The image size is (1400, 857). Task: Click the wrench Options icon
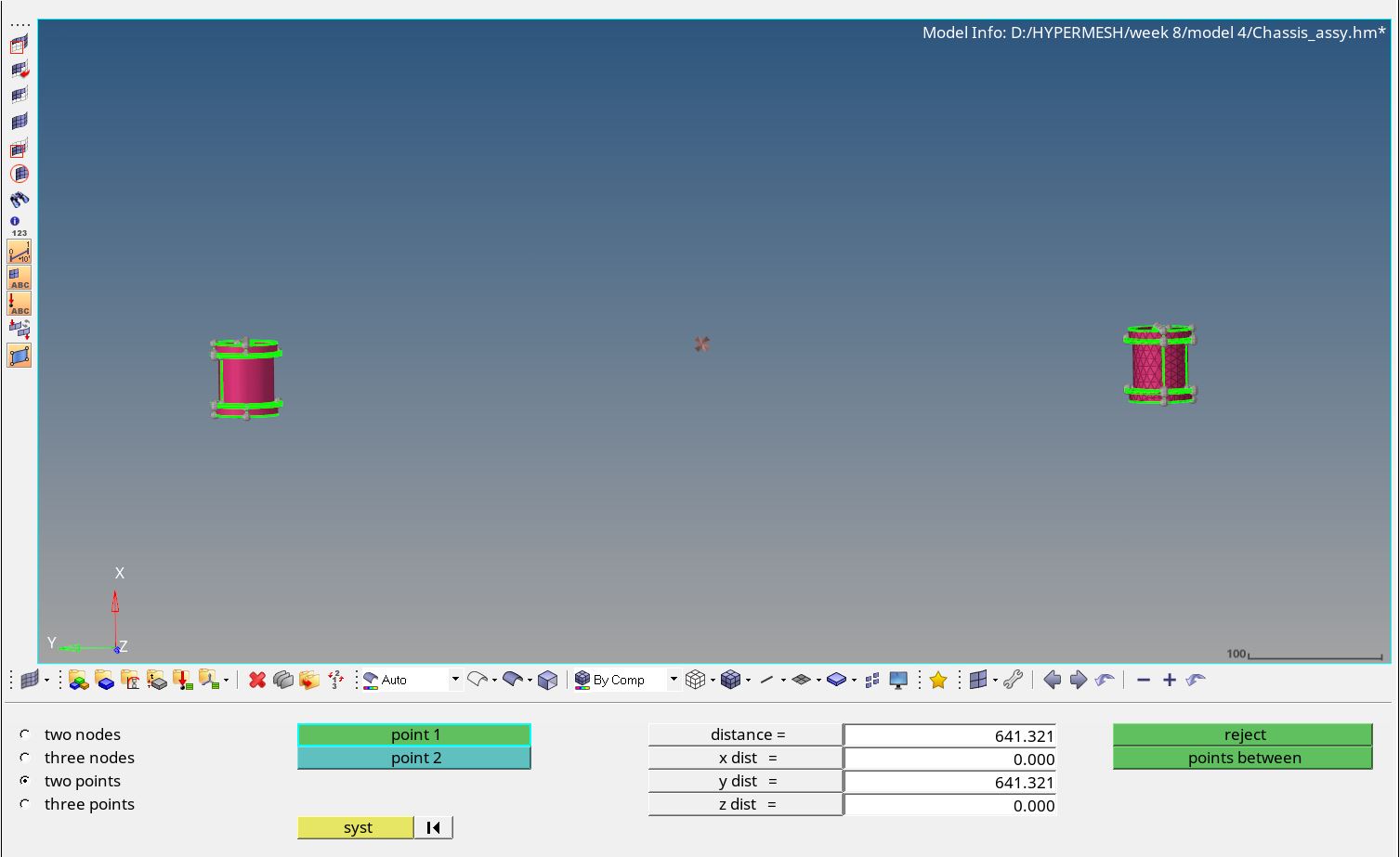pos(1014,680)
